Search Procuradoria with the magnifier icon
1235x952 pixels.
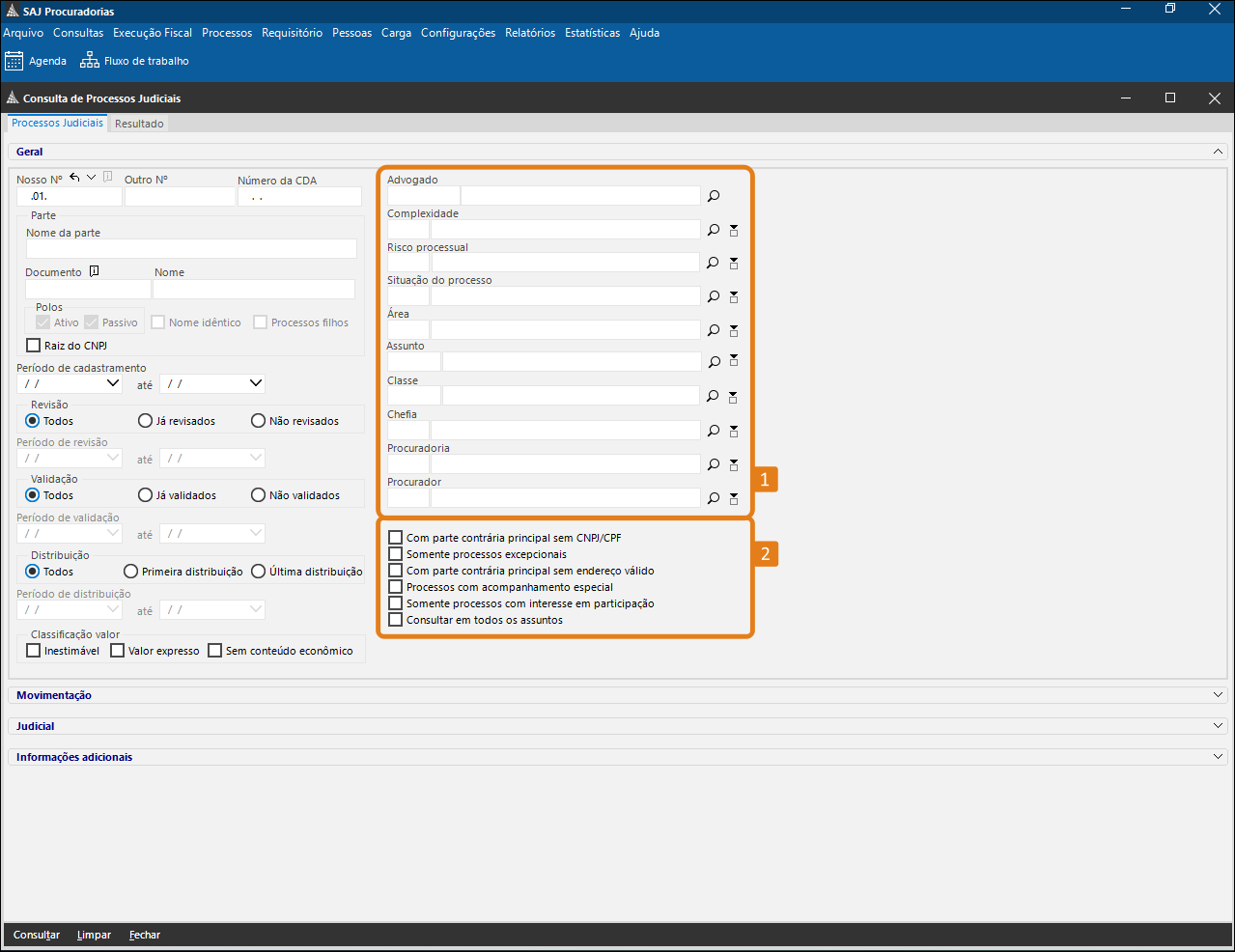[x=714, y=464]
